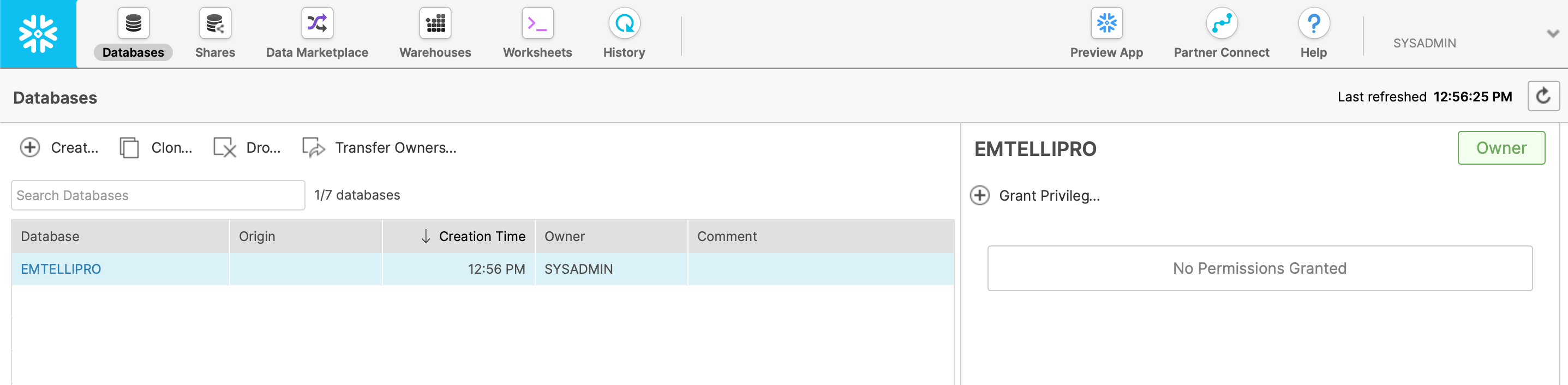
Task: Select the Data Marketplace tab label
Action: [317, 52]
